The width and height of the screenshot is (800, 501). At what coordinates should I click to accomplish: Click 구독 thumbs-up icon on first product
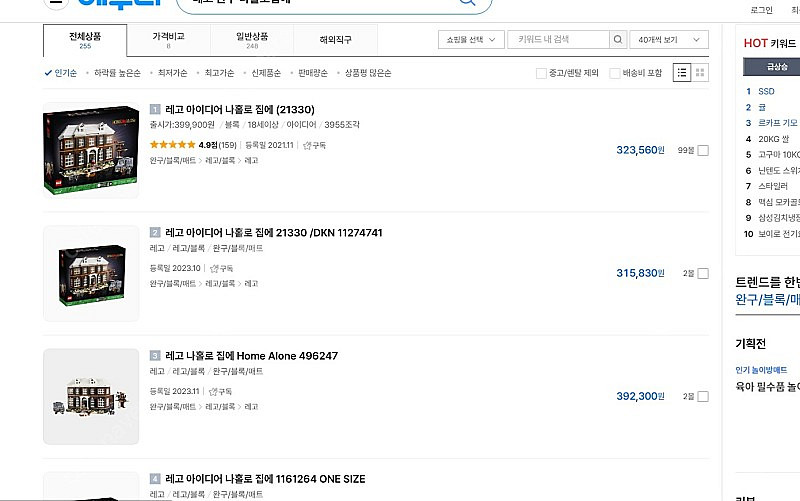point(307,145)
